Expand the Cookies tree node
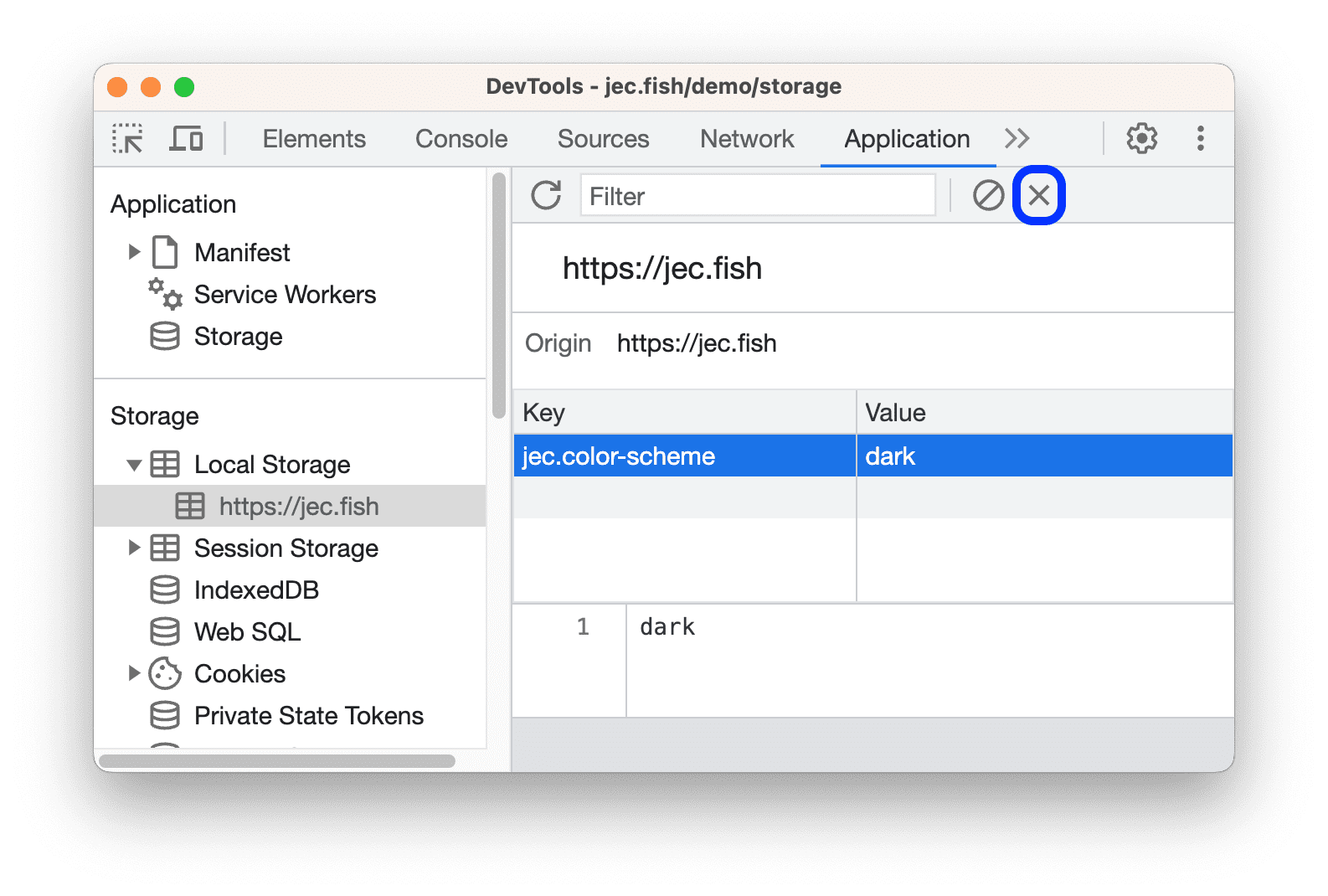This screenshot has height=896, width=1328. pos(134,674)
